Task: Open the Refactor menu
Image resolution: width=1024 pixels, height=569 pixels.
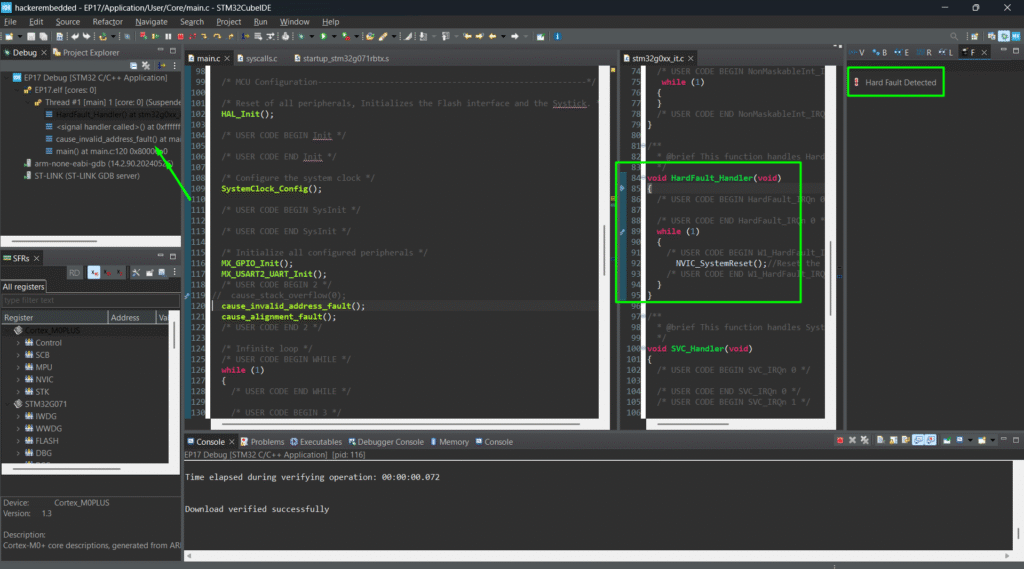Action: [107, 21]
